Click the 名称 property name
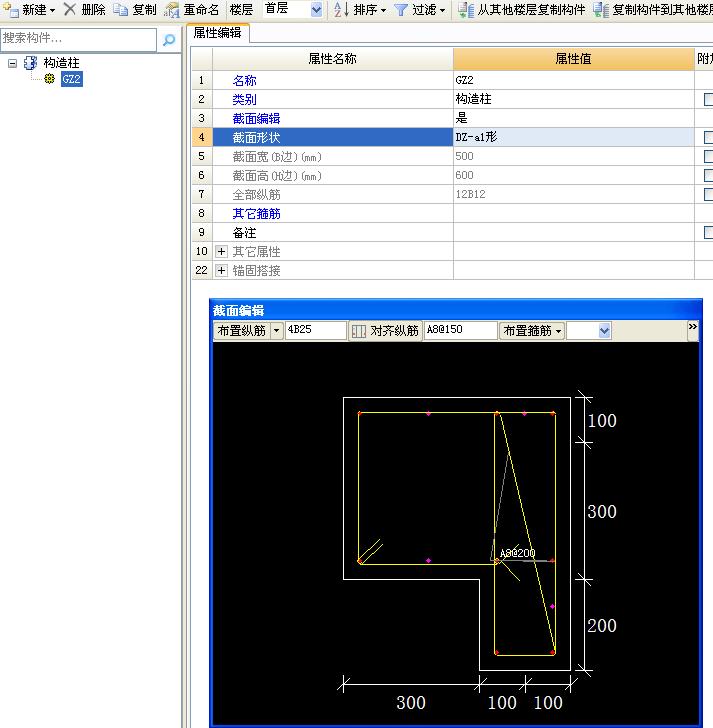713x728 pixels. tap(244, 80)
